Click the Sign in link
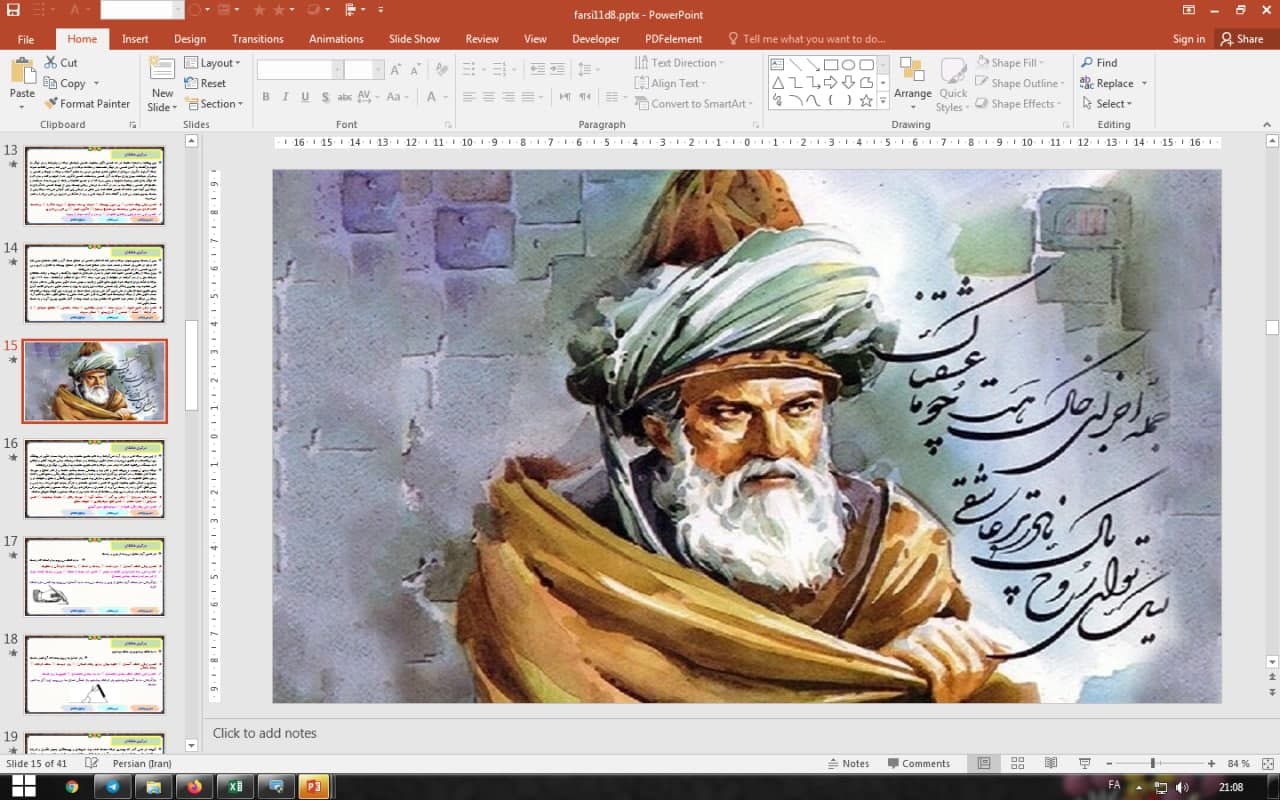The height and width of the screenshot is (800, 1280). 1189,39
